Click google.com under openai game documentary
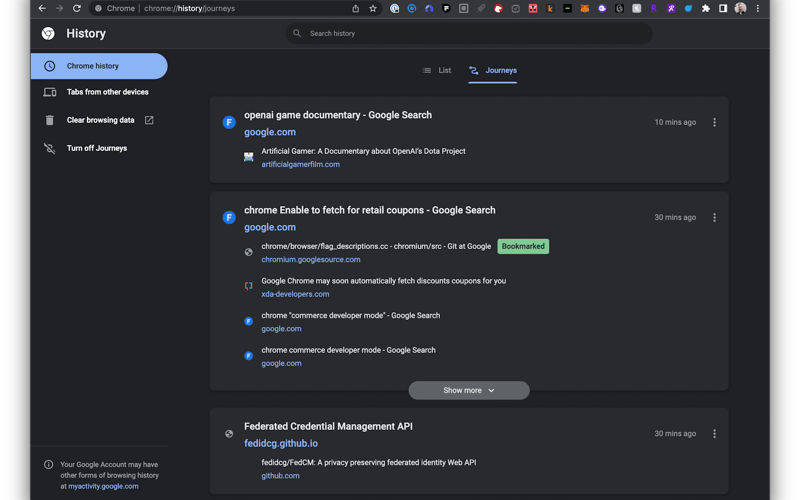 click(269, 132)
